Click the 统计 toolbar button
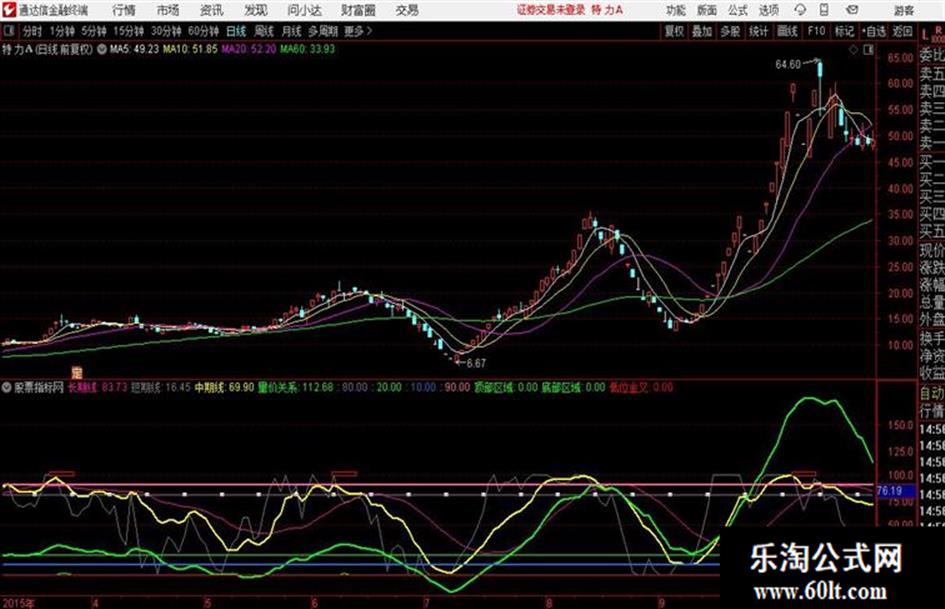 click(x=759, y=31)
